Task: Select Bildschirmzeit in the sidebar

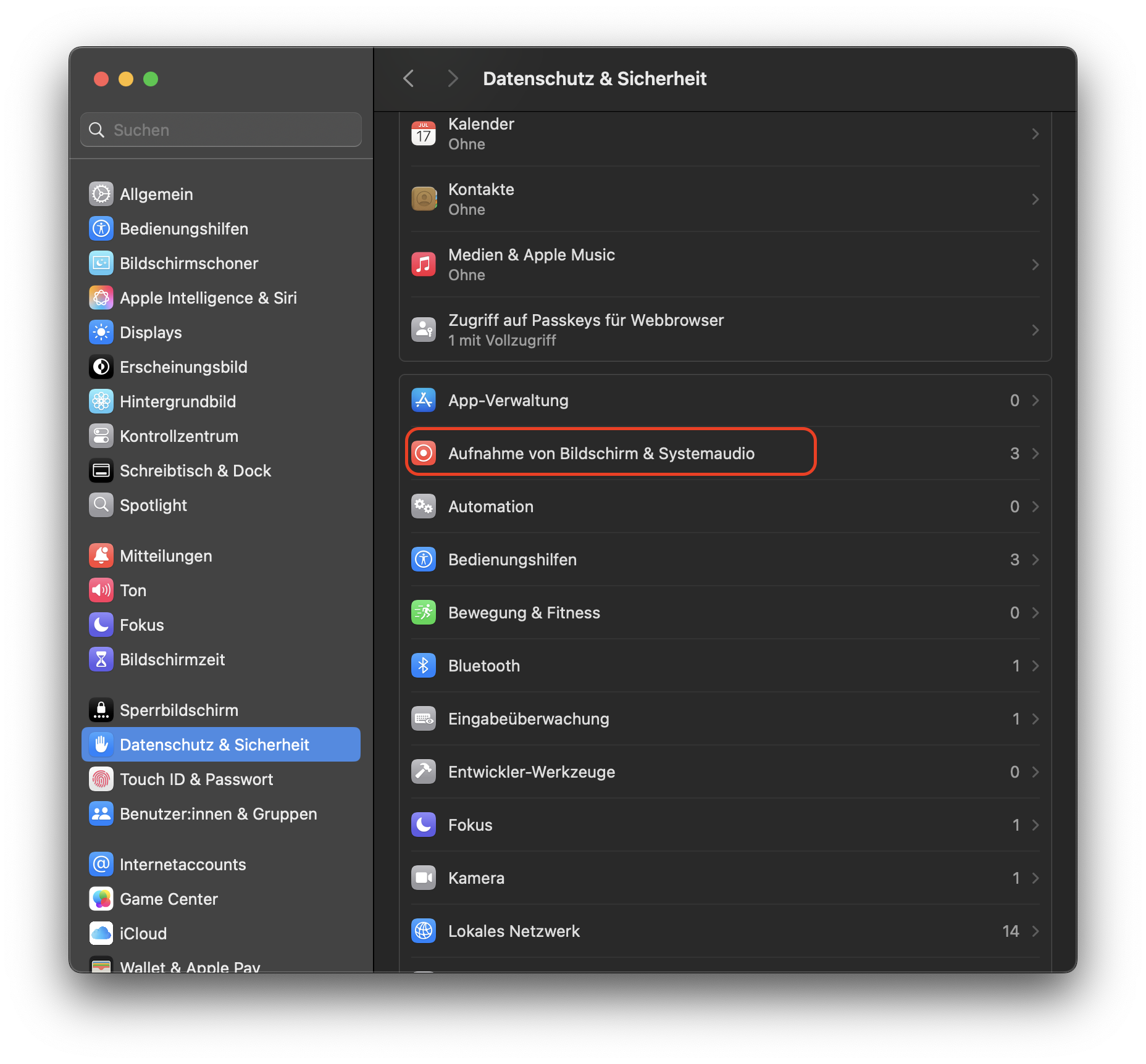Action: tap(101, 659)
